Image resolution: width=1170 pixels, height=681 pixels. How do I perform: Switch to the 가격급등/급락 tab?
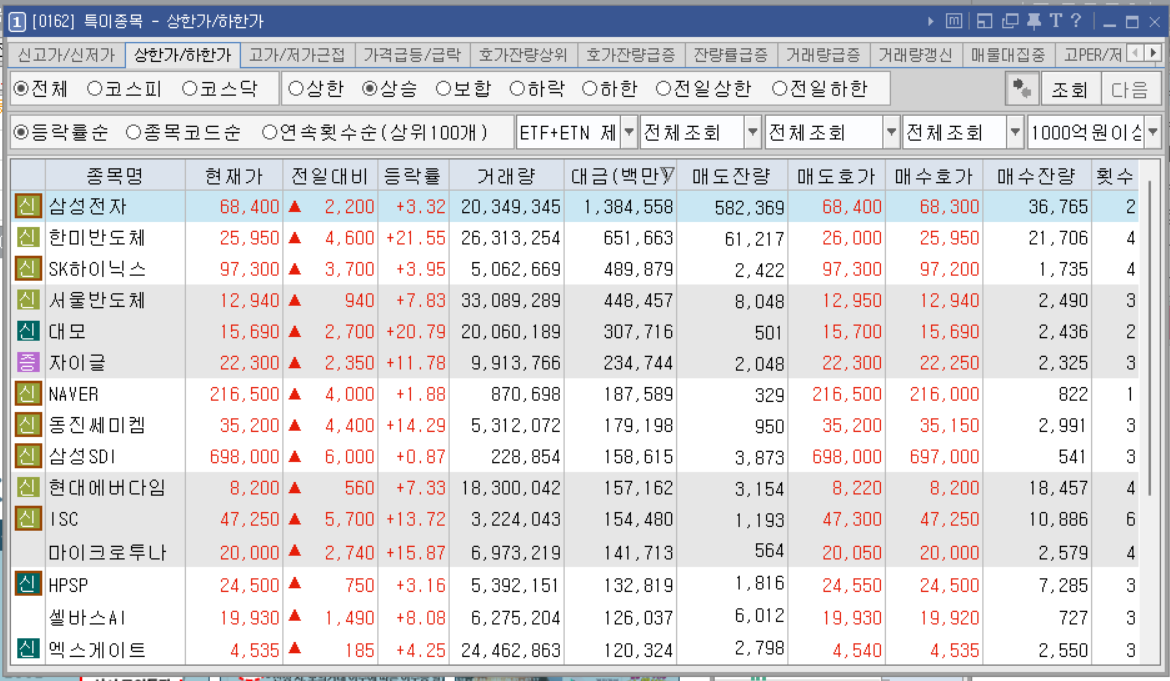(x=412, y=55)
